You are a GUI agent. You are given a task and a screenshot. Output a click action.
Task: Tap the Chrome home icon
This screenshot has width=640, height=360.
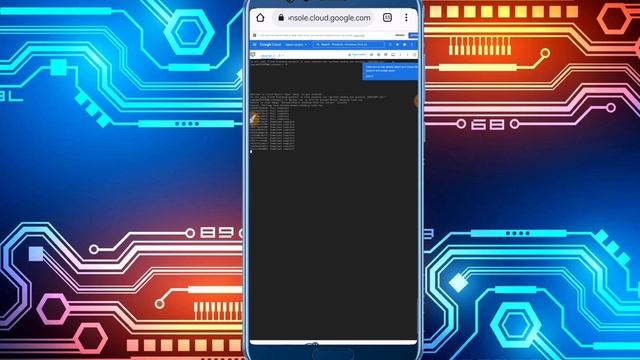click(260, 18)
